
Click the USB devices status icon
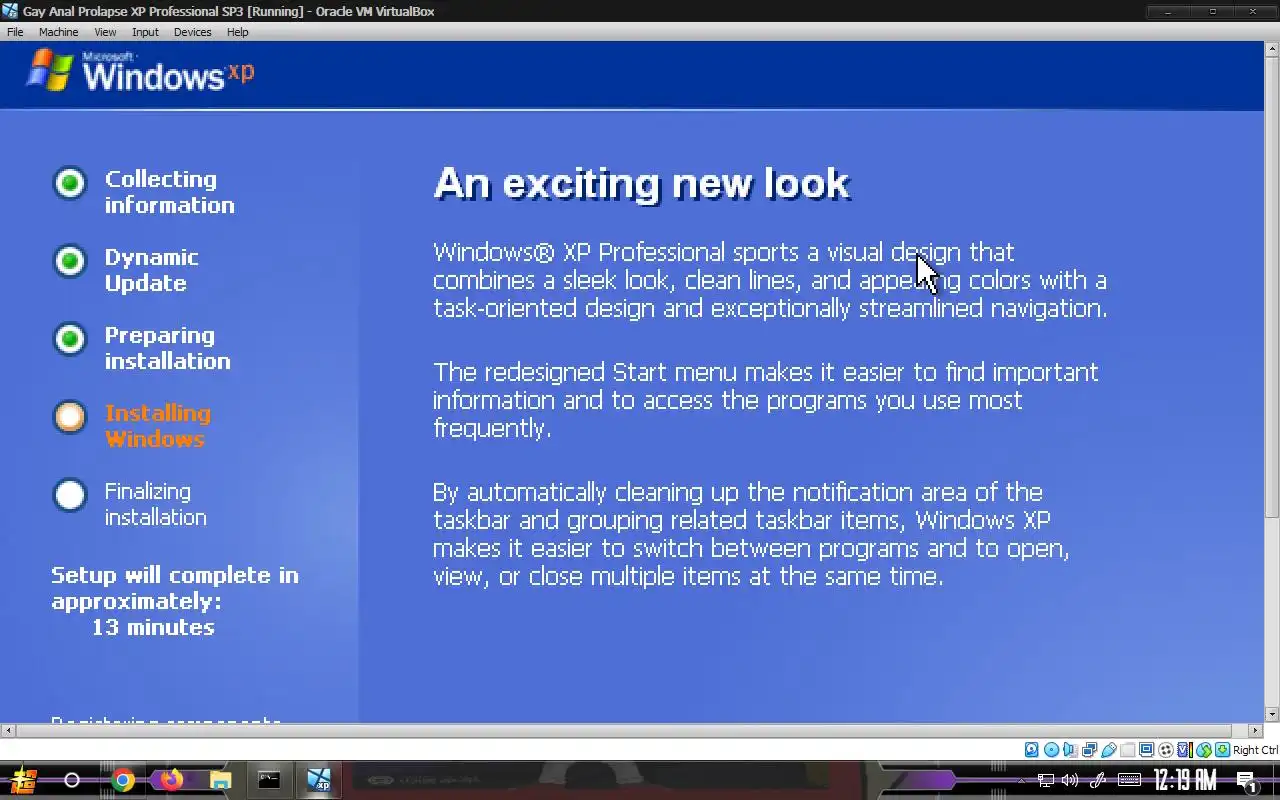pos(1109,750)
